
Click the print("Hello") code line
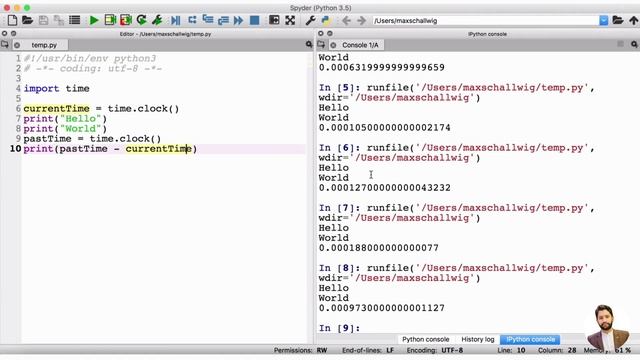[65, 119]
